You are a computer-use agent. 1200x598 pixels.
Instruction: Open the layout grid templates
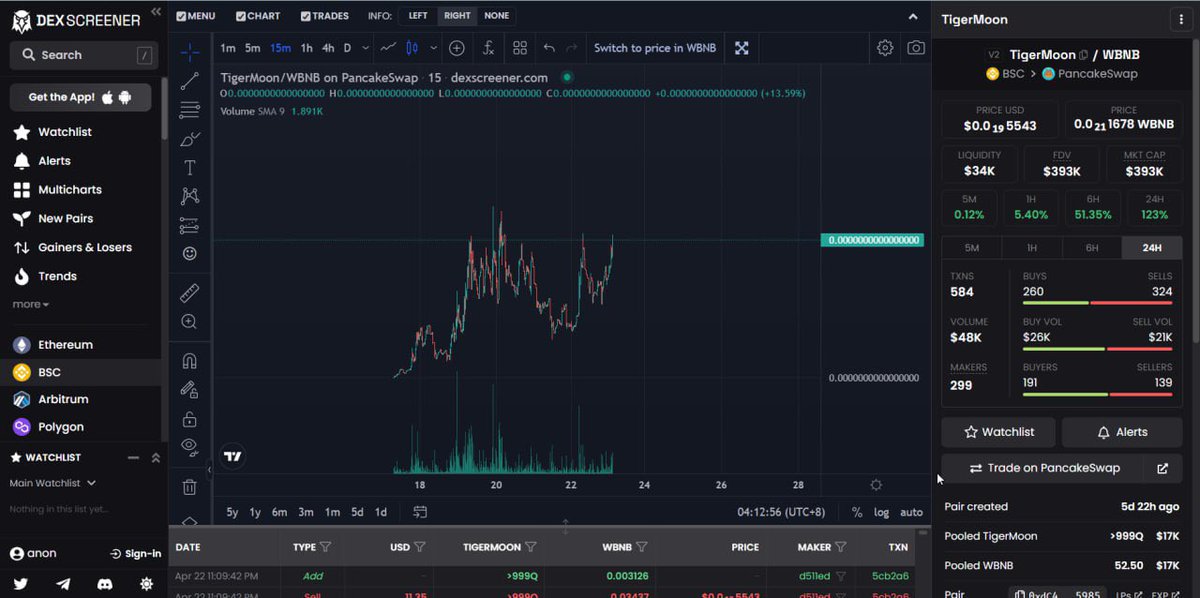tap(520, 48)
